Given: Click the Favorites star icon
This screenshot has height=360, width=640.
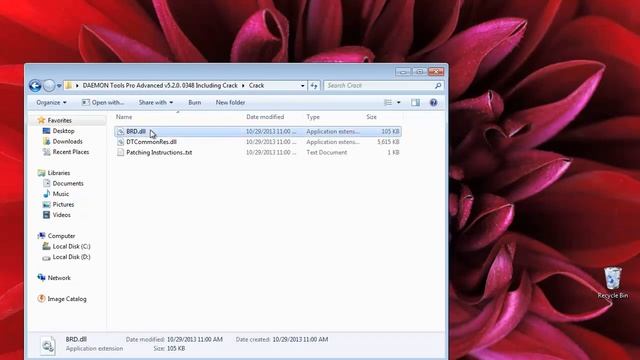Looking at the screenshot, I should 41,120.
